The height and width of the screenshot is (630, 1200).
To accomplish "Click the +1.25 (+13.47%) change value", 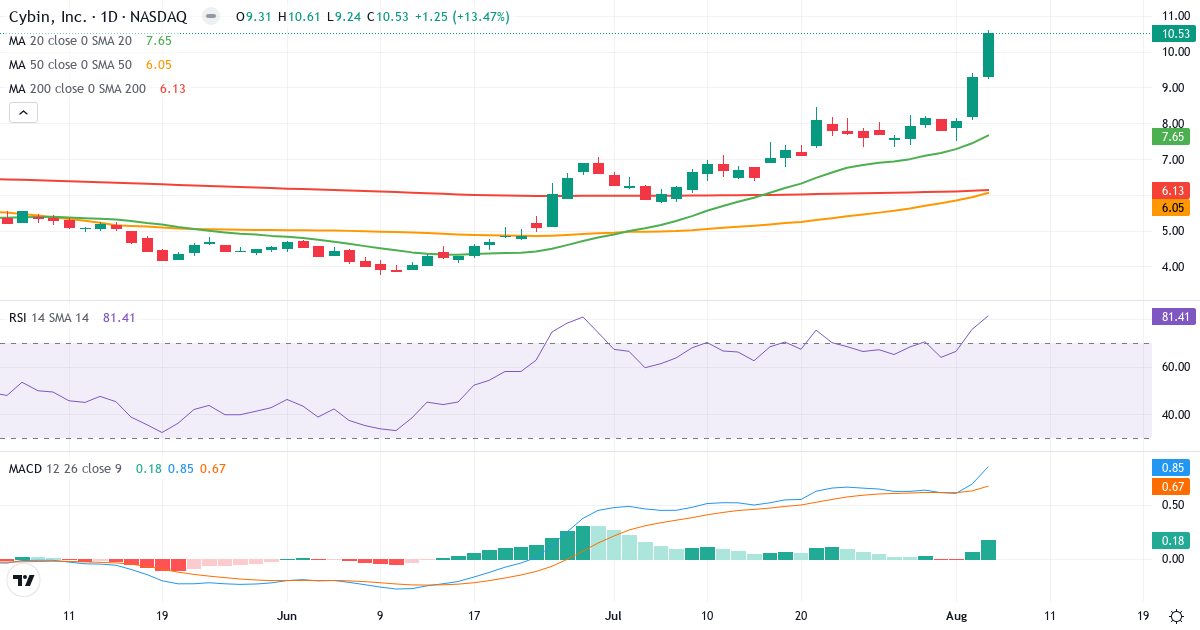I will pyautogui.click(x=461, y=17).
